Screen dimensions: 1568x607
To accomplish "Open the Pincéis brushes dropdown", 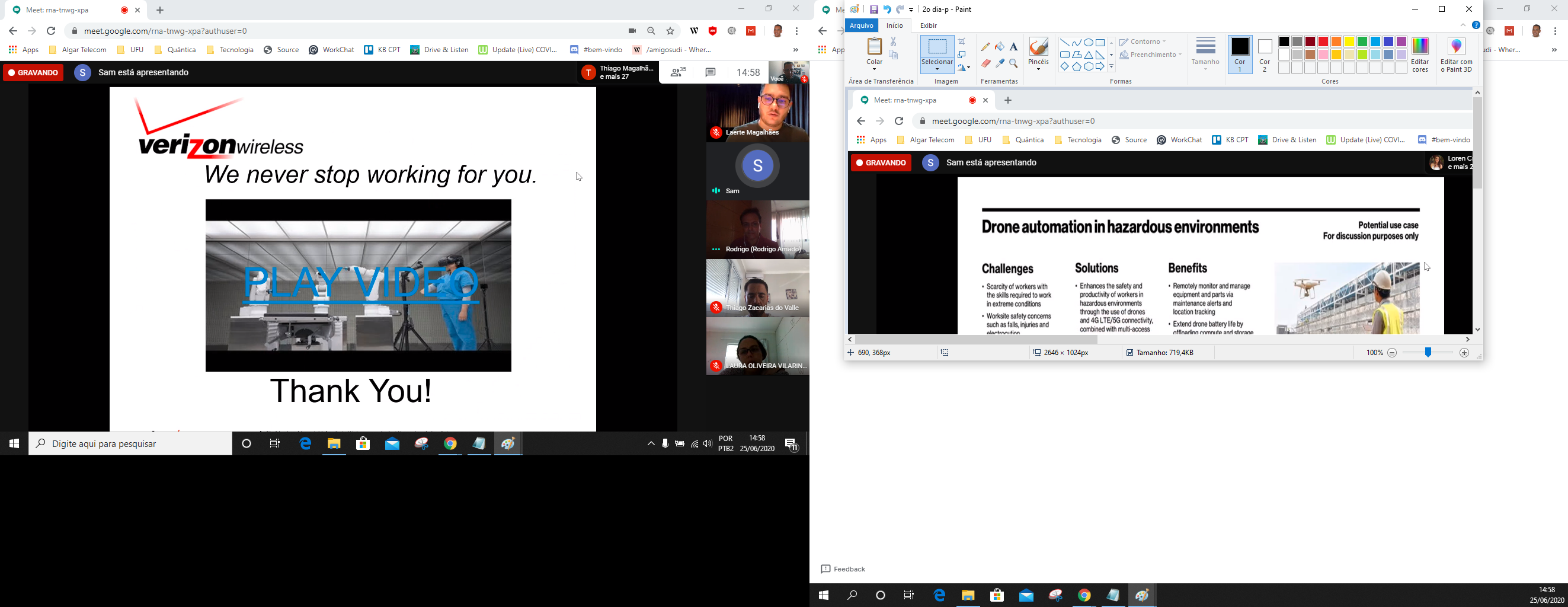I will (1038, 69).
